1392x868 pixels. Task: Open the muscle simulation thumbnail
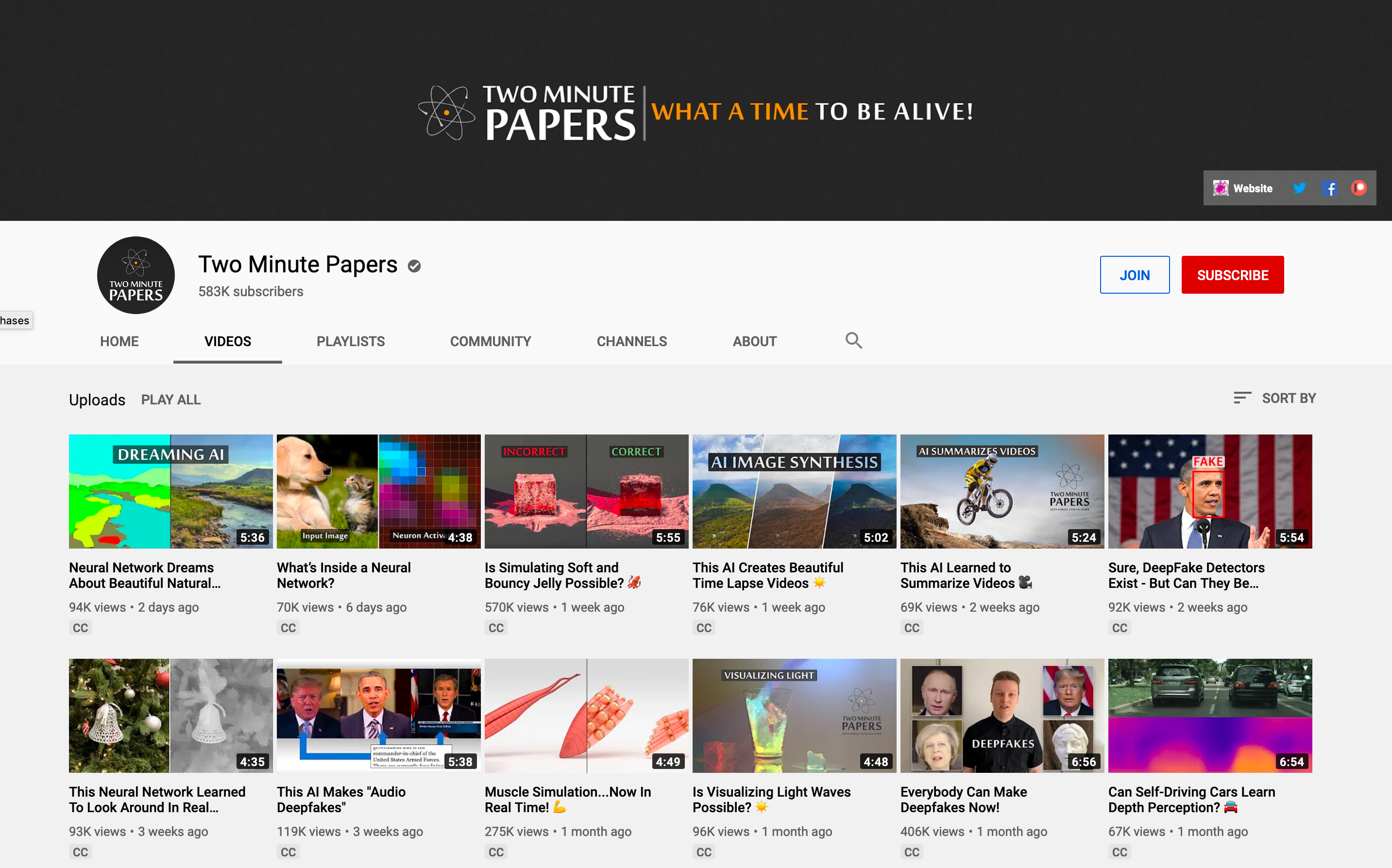(x=586, y=715)
